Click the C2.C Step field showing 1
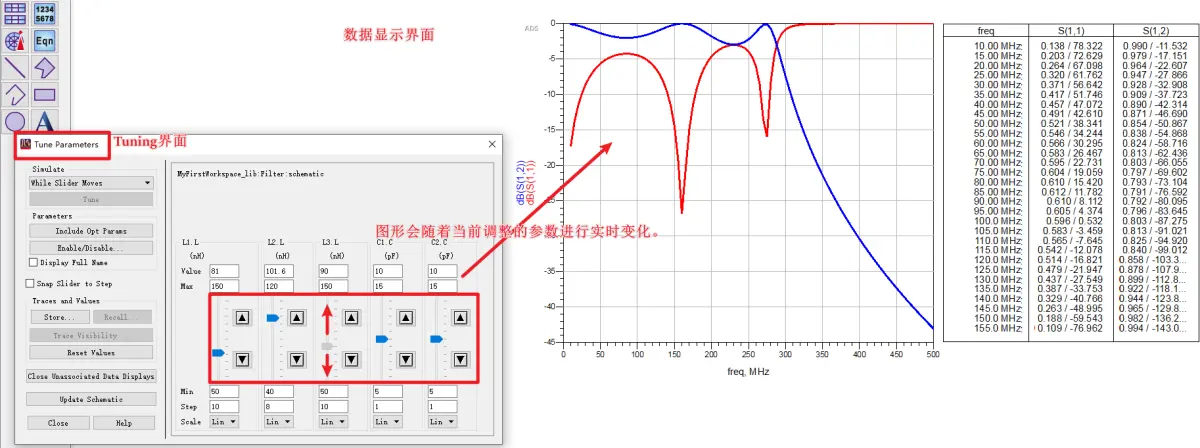1200x448 pixels. coord(441,407)
